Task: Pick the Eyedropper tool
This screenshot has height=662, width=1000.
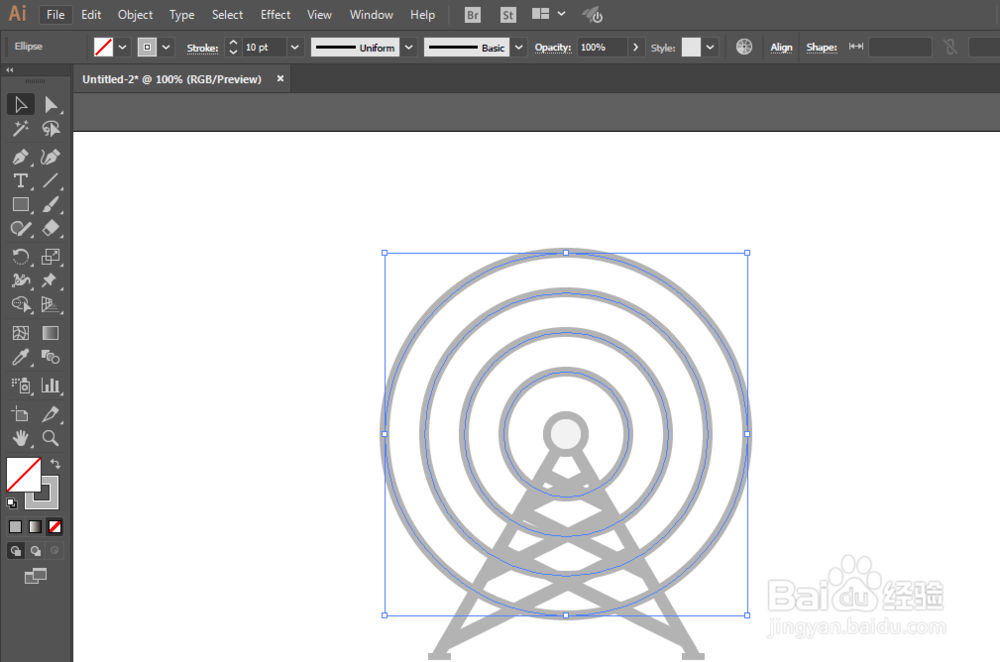Action: coord(20,357)
